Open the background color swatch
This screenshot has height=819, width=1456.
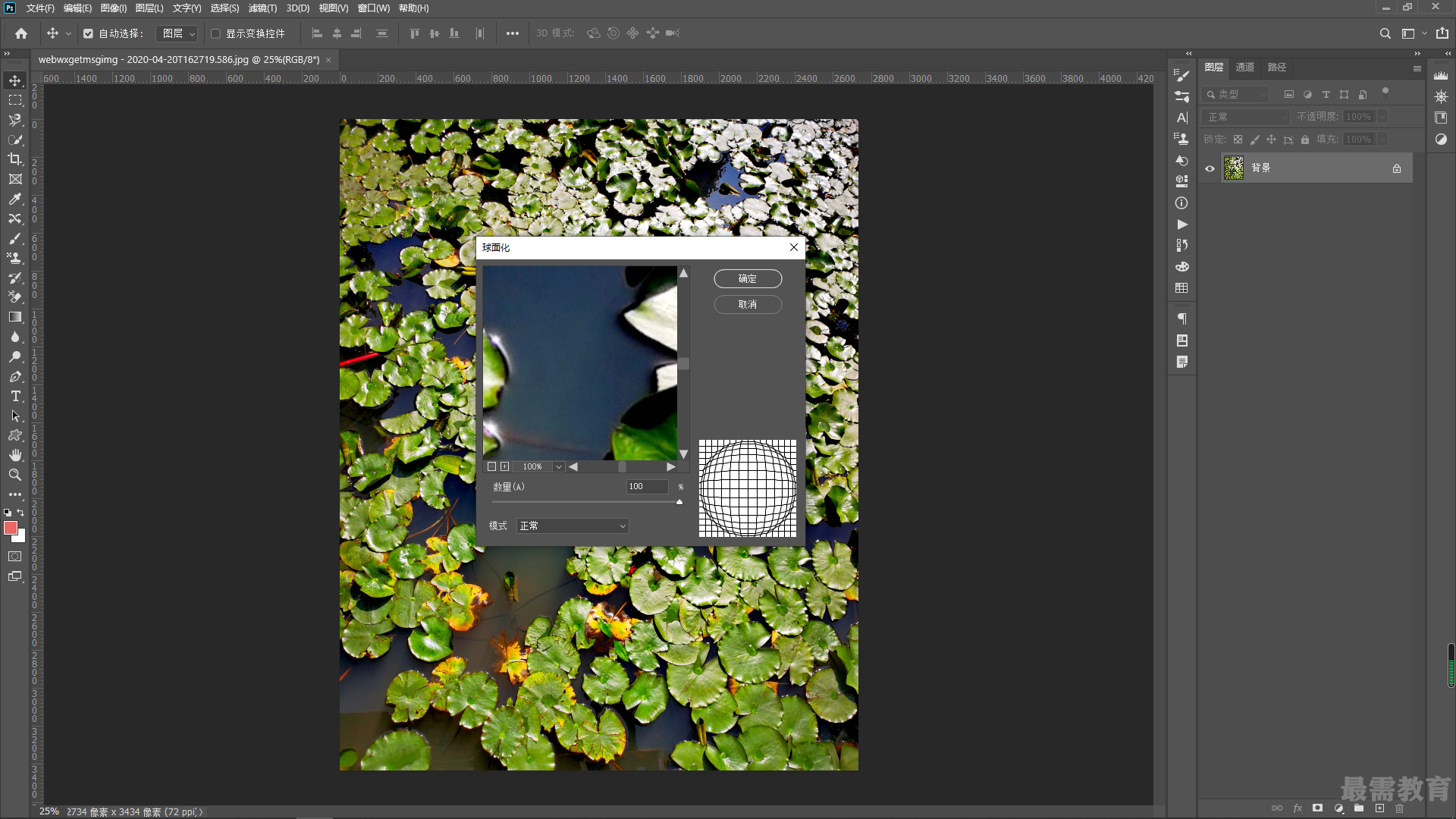pos(21,537)
